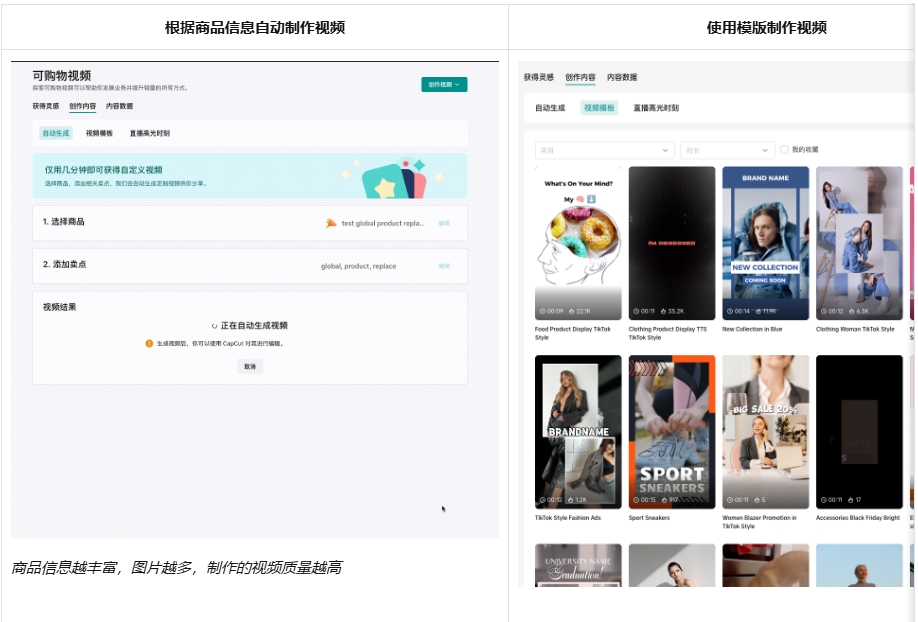Click 'TikTok Style Fashion Ads' caption
Screen dimensions: 918x622
pyautogui.click(x=568, y=518)
